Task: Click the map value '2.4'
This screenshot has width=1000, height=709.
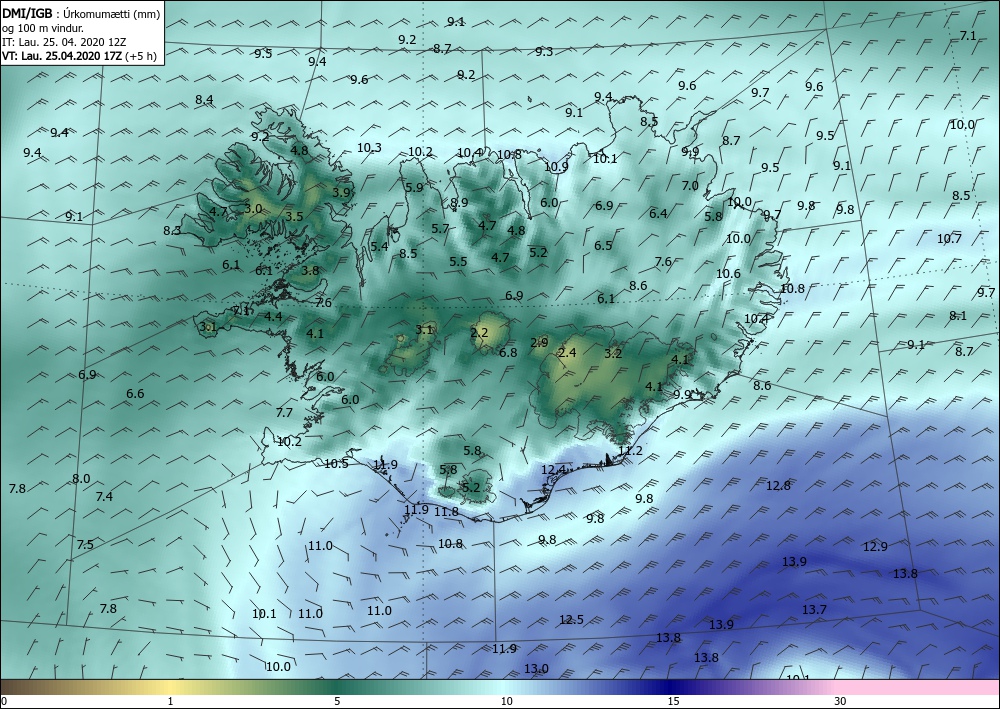Action: (567, 352)
